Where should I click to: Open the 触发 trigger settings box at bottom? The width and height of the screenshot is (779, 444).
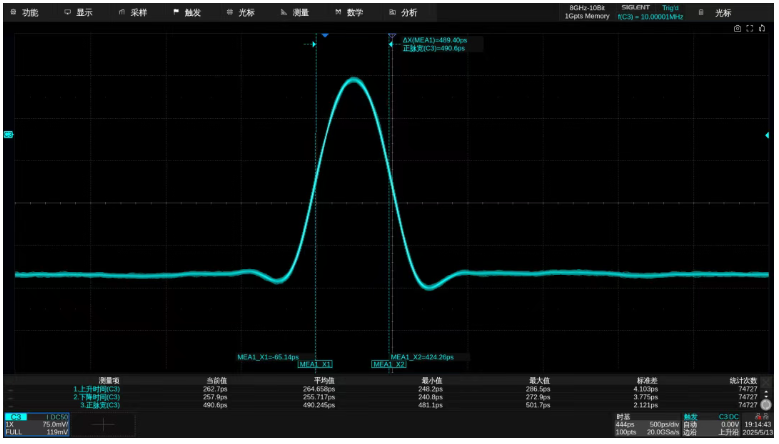click(712, 425)
